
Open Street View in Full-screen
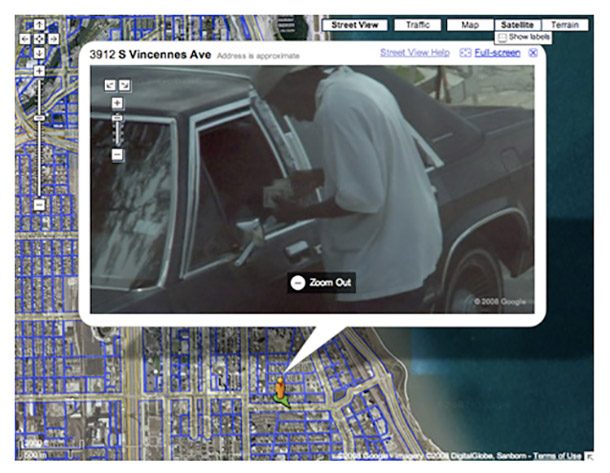pos(497,53)
